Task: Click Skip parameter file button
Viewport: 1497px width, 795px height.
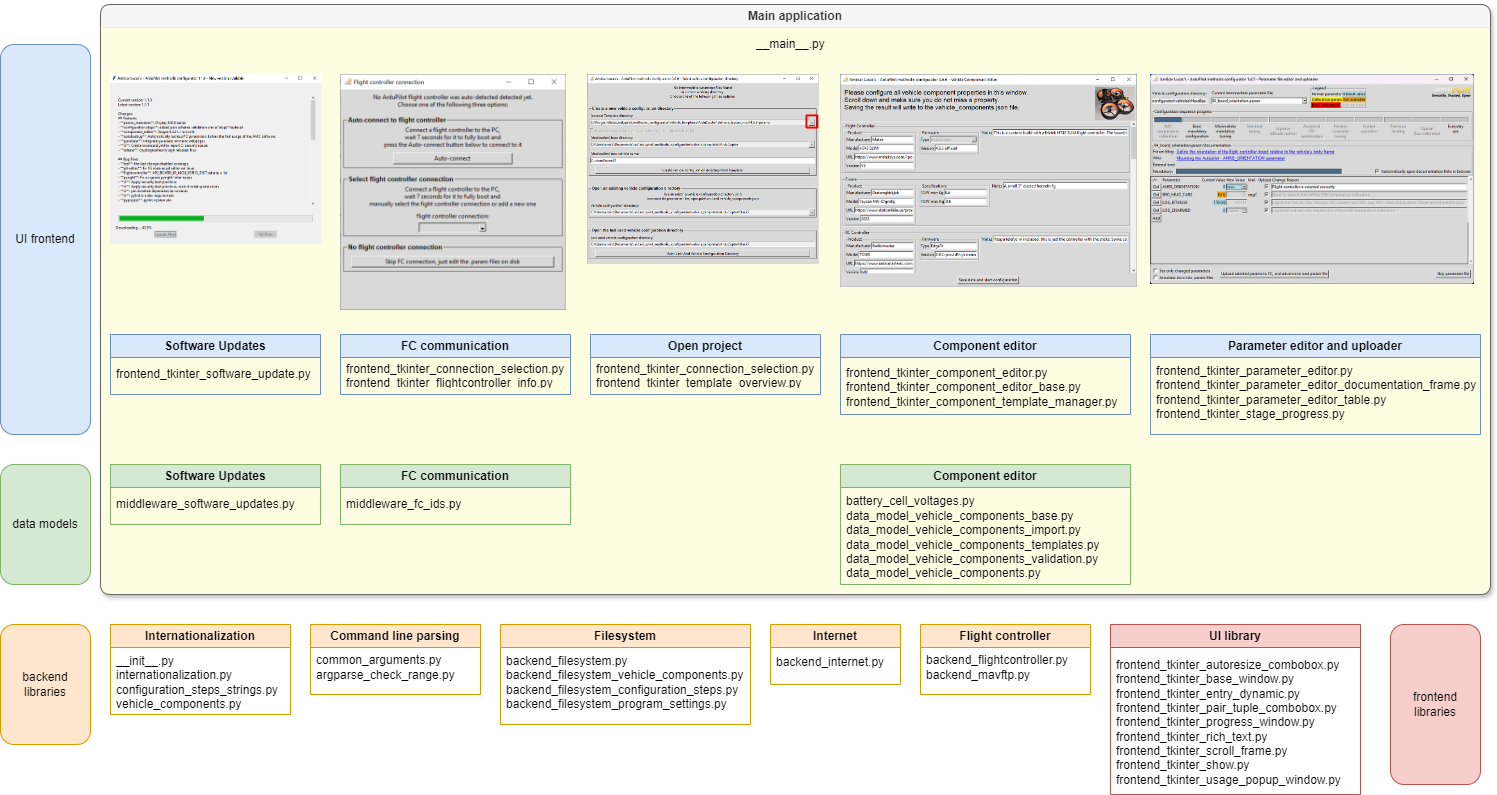Action: click(x=1453, y=274)
